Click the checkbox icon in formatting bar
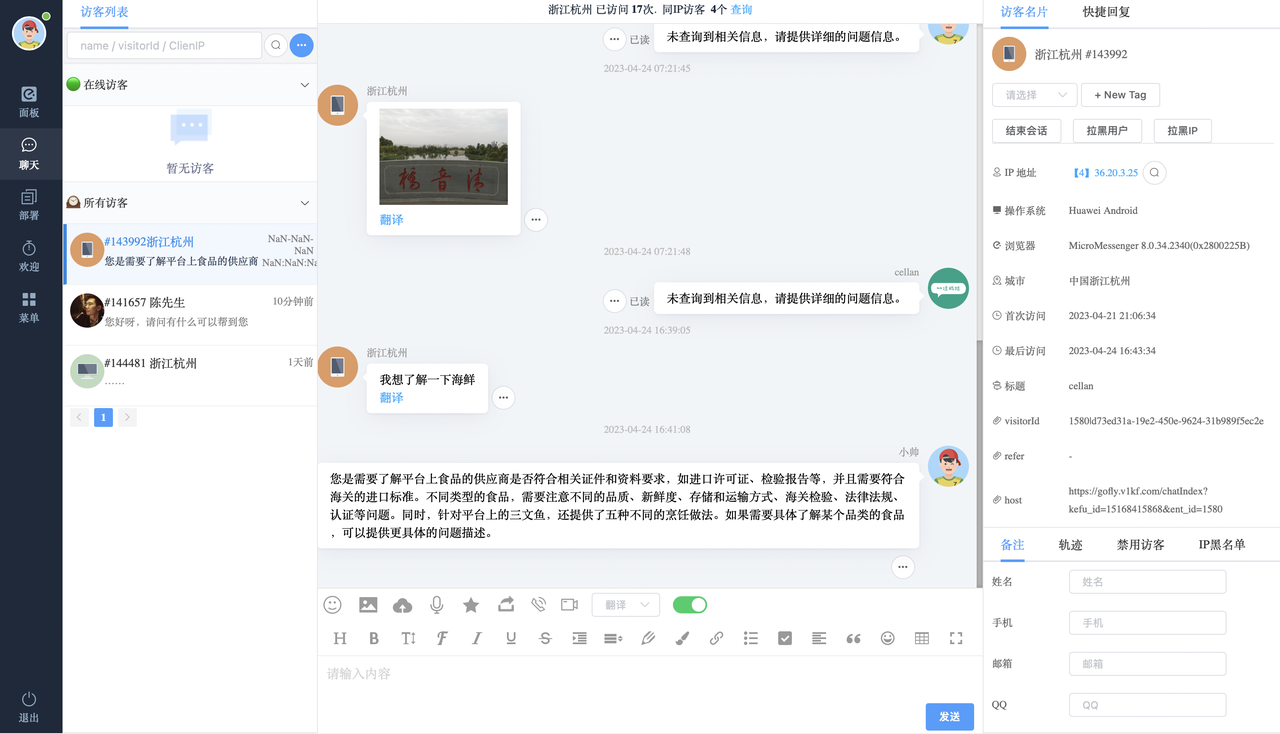The height and width of the screenshot is (734, 1280). click(785, 637)
